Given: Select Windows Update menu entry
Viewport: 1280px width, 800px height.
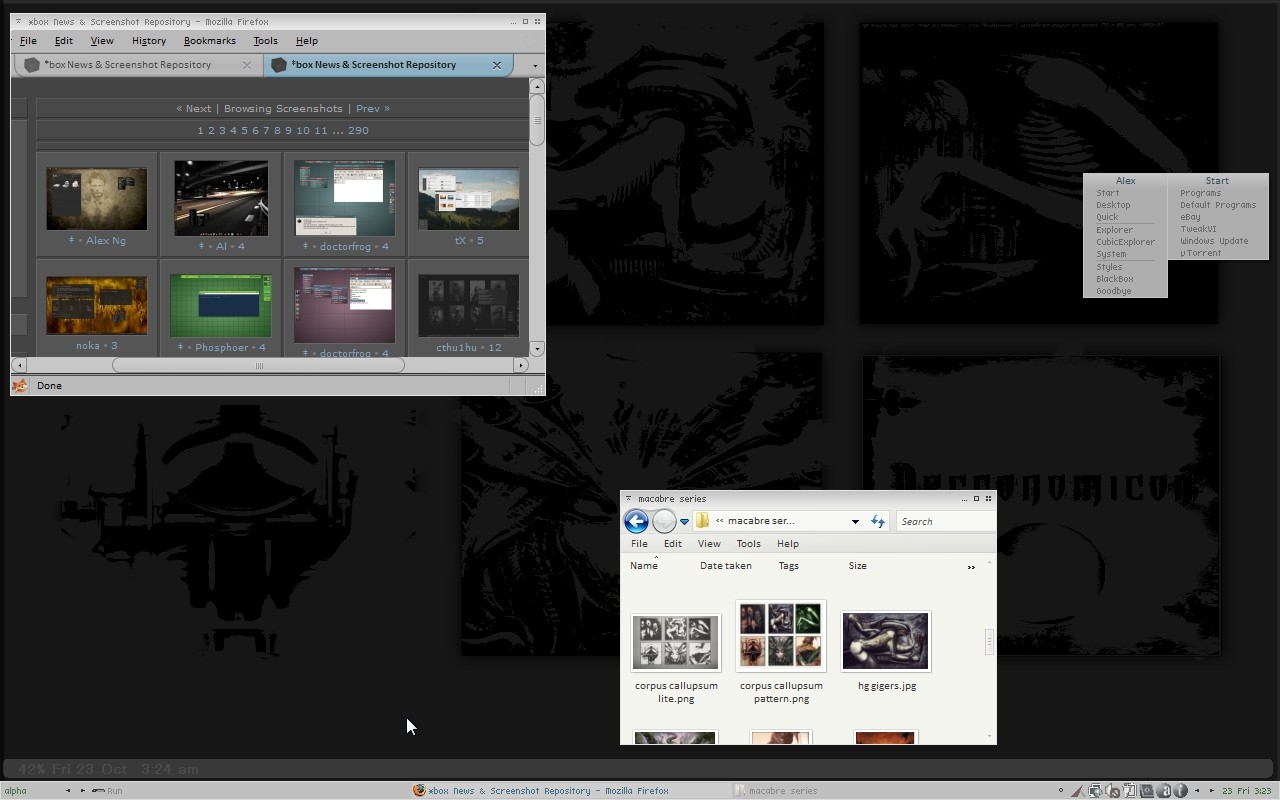Looking at the screenshot, I should click(x=1214, y=241).
